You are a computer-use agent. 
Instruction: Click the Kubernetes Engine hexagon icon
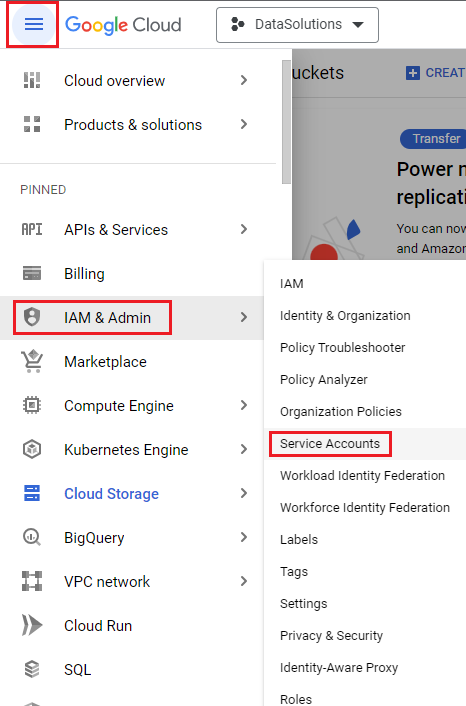point(32,449)
